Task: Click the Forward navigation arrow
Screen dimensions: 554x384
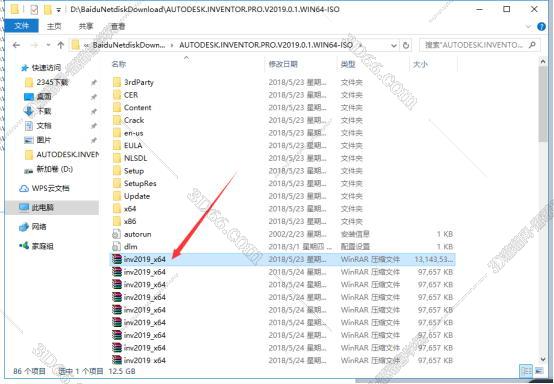Action: pos(34,45)
